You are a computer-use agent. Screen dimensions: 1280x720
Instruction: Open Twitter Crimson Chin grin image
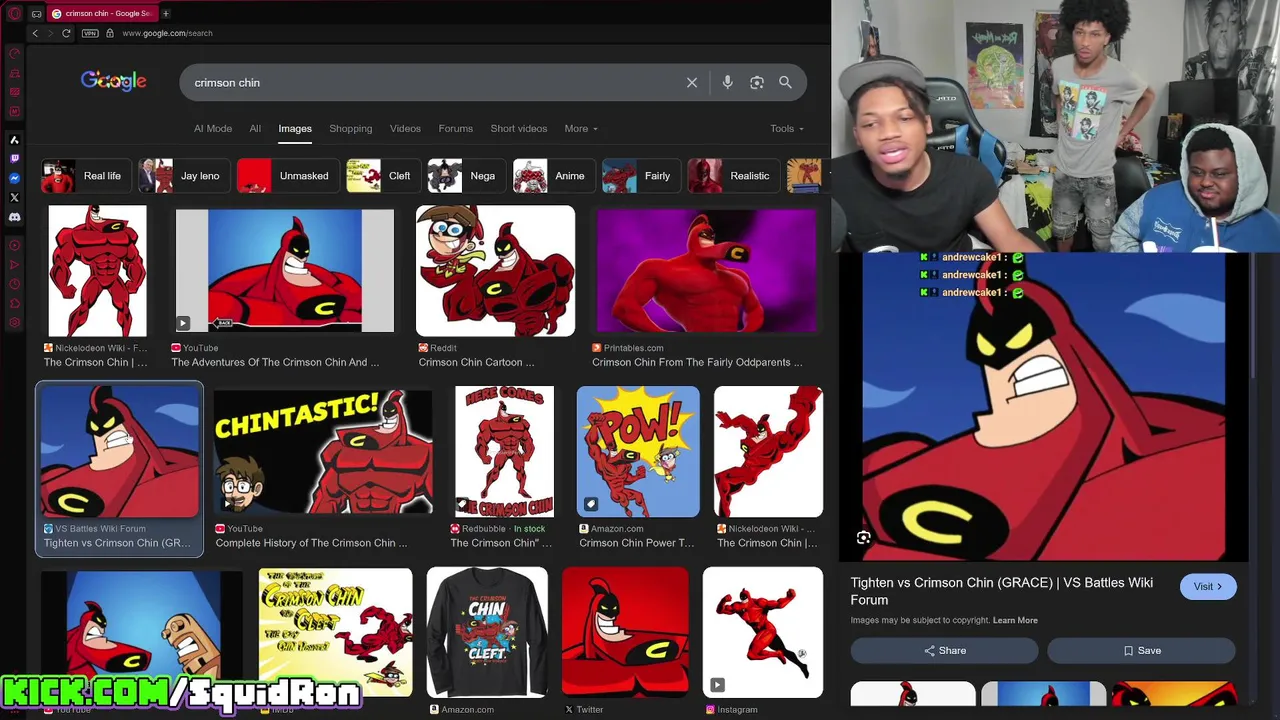[625, 632]
